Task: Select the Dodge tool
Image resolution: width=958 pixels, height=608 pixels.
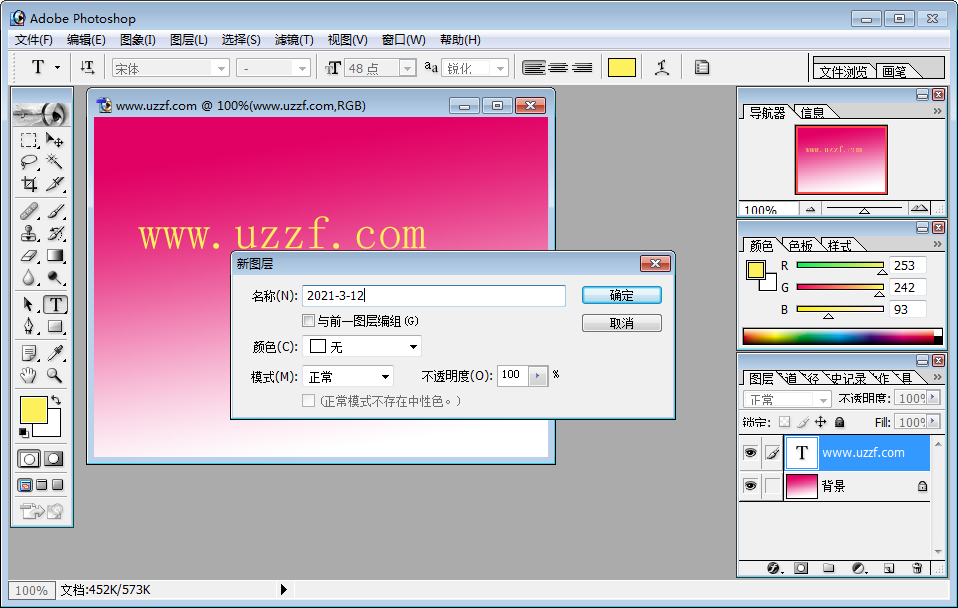Action: click(55, 277)
